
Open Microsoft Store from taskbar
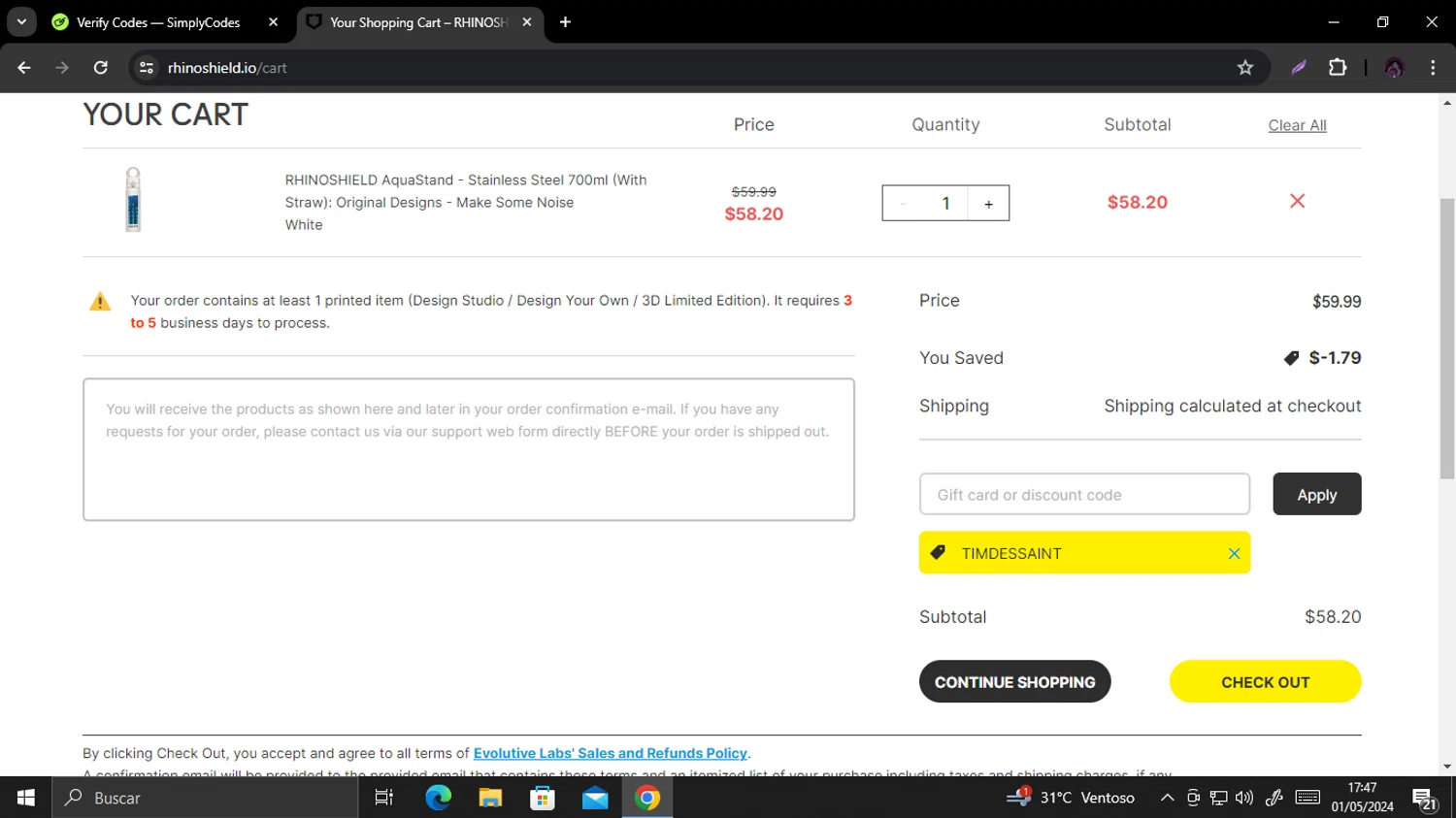coord(543,798)
